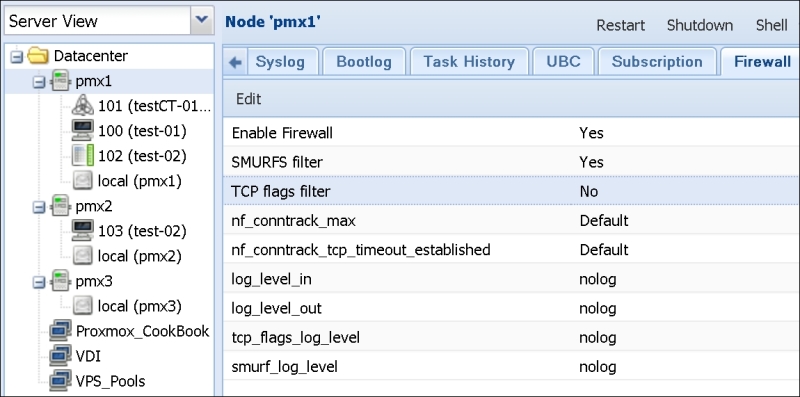The width and height of the screenshot is (800, 397).
Task: Click the pmx1 node server icon
Action: pos(61,81)
